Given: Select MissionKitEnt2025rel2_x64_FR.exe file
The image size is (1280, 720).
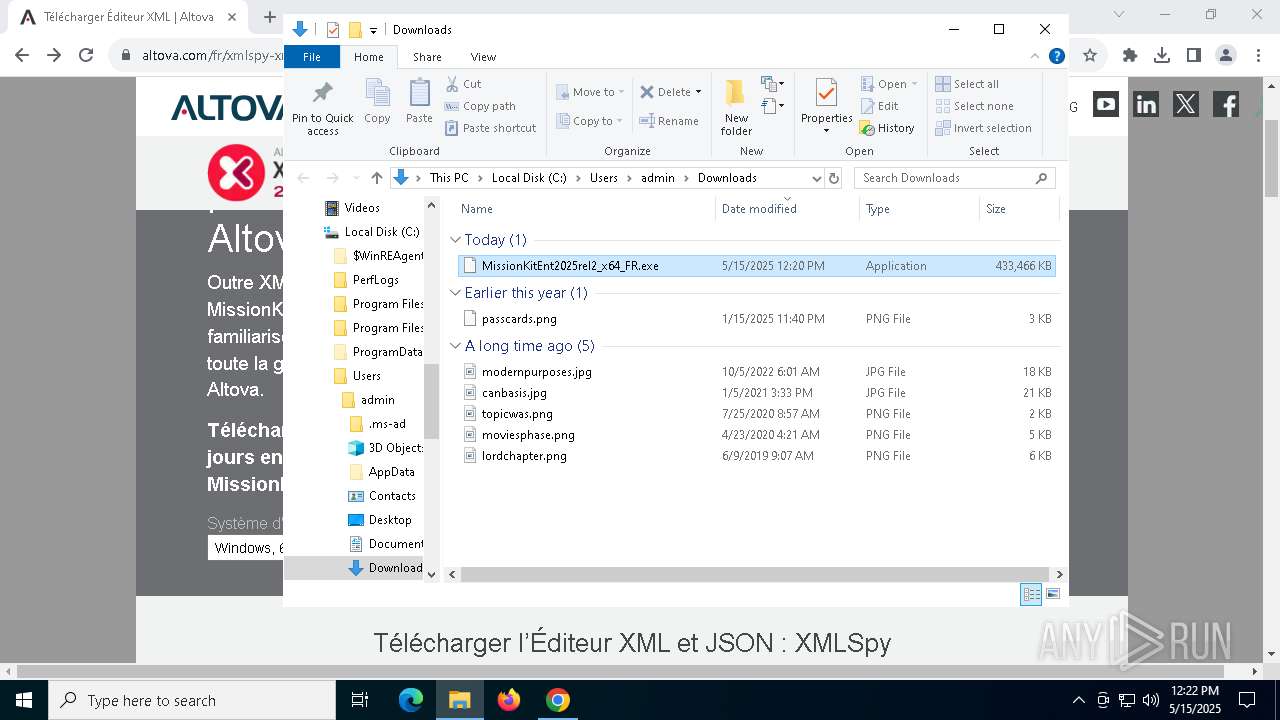Looking at the screenshot, I should 757,266.
